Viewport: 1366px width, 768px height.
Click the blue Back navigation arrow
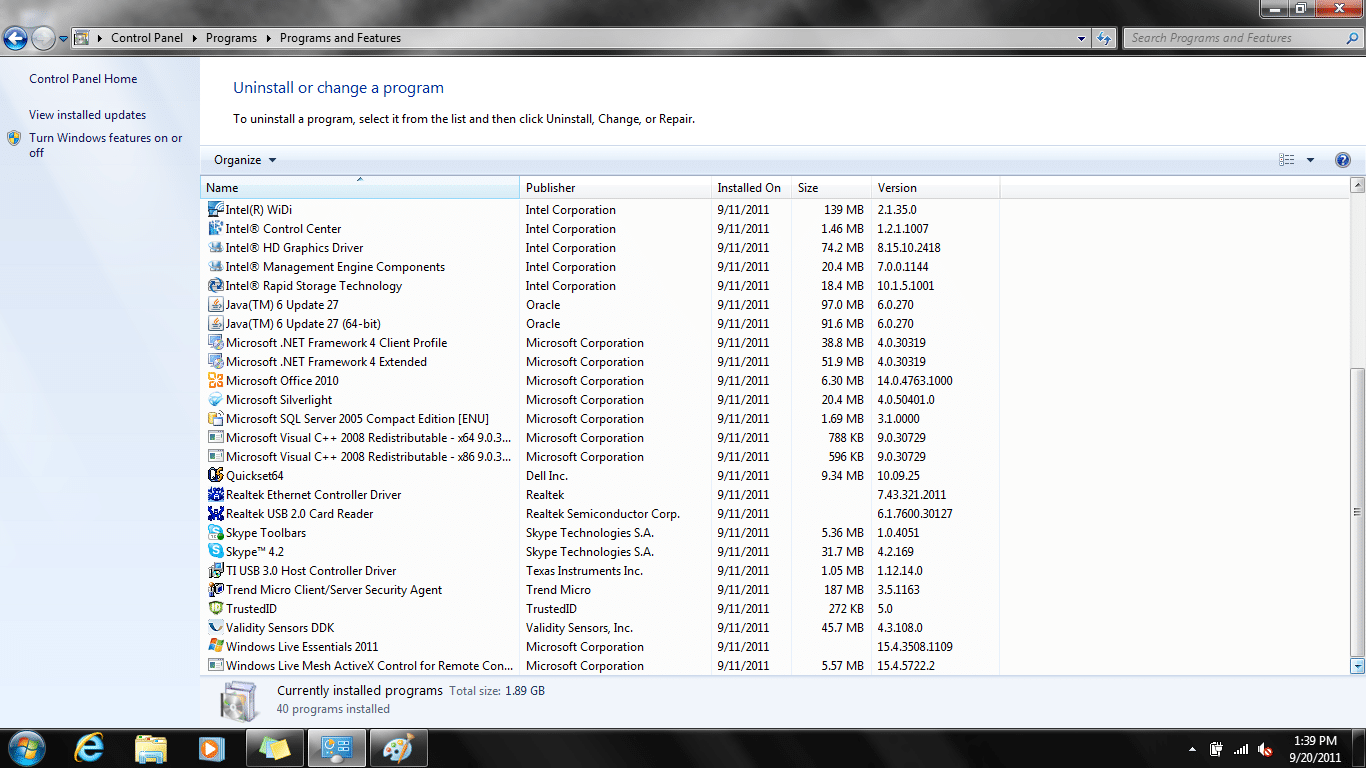coord(15,38)
